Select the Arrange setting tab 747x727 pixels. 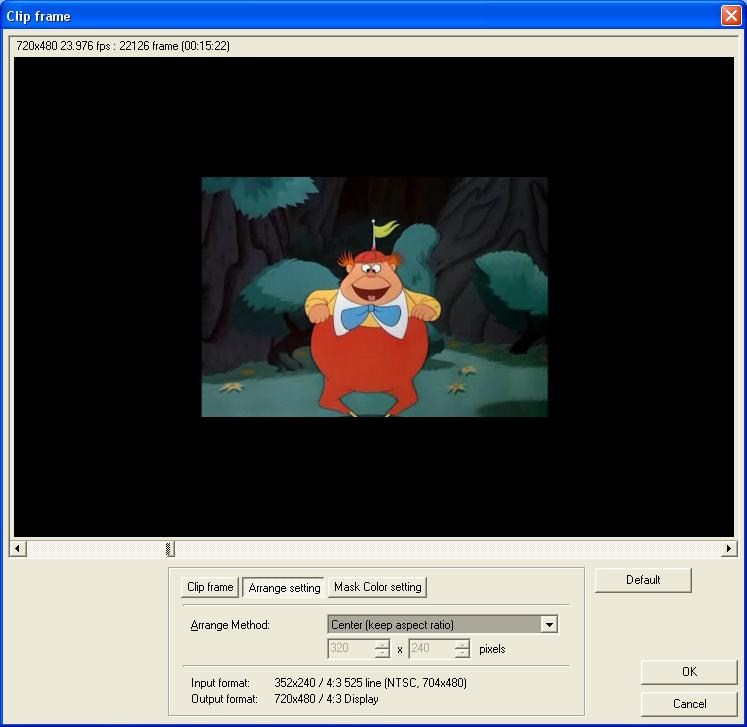(284, 587)
